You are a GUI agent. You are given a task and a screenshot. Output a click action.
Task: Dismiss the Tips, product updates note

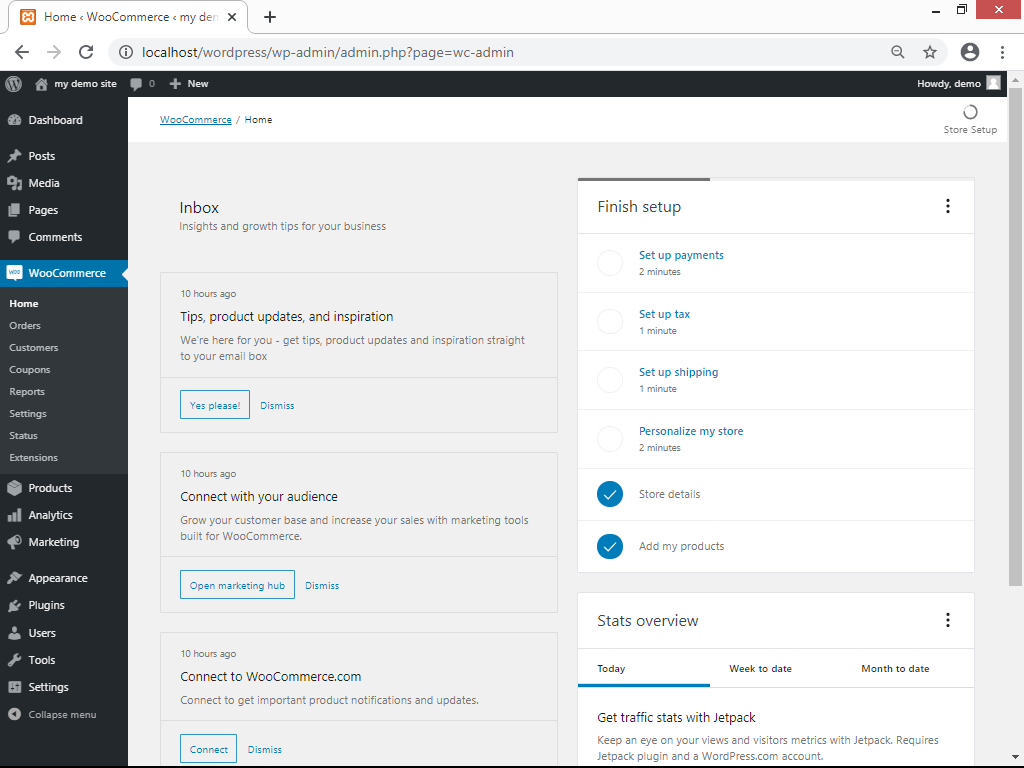point(278,406)
